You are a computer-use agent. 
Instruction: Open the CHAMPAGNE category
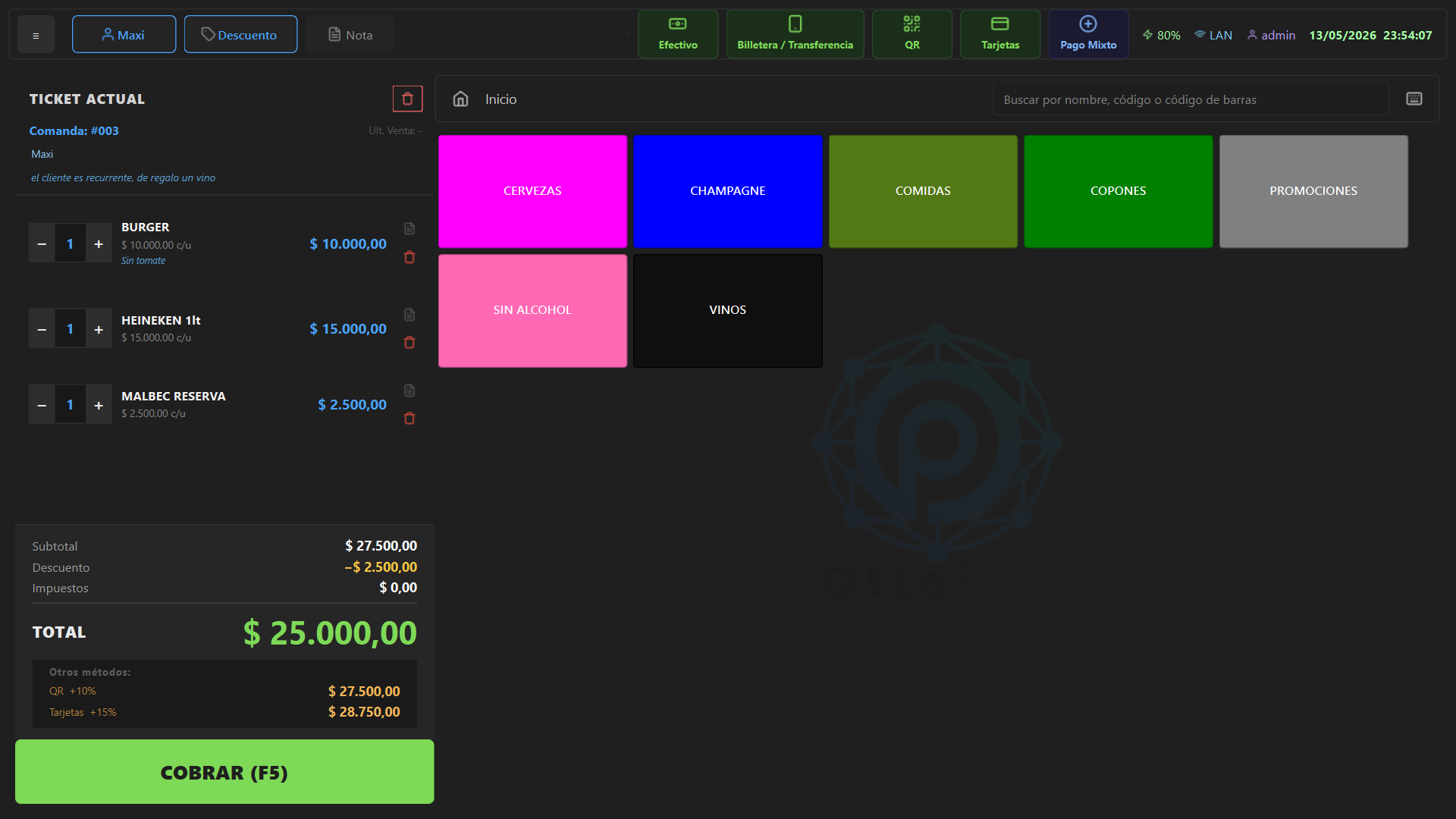[x=727, y=191]
